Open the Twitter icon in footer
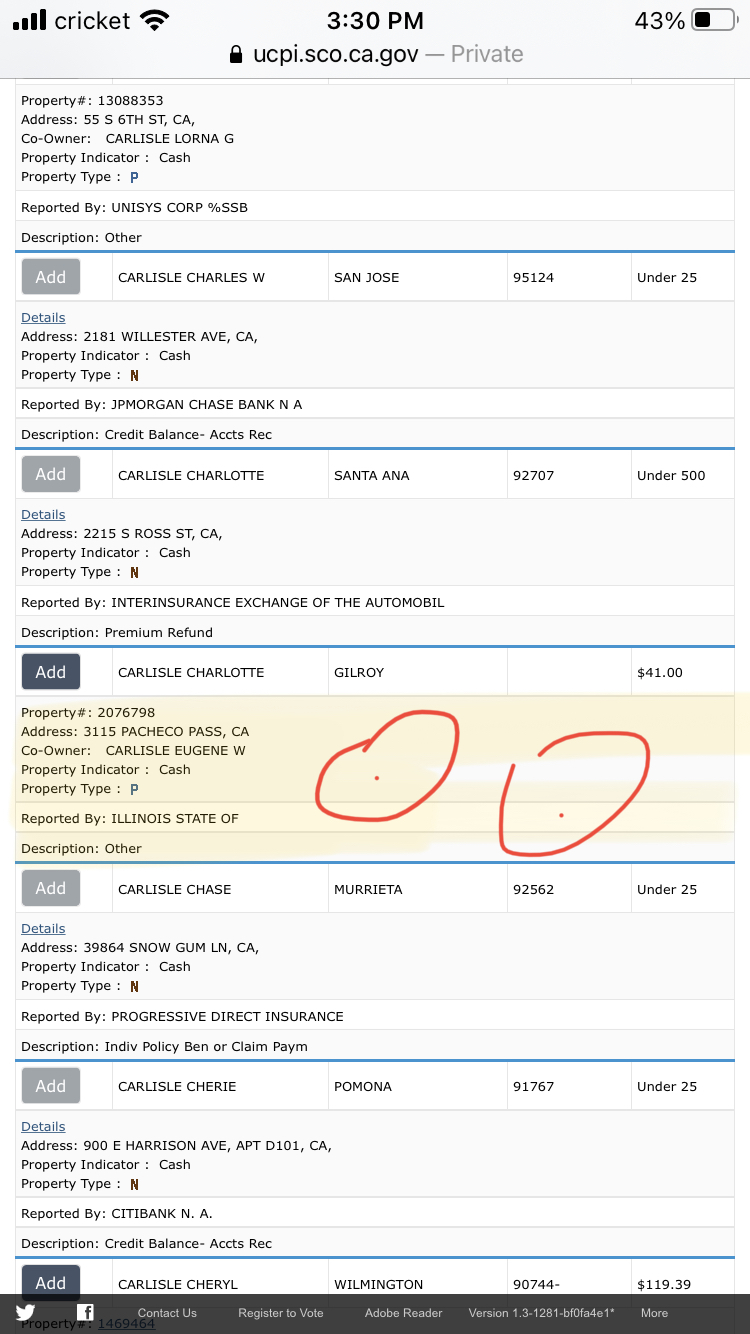Viewport: 750px width, 1334px height. [x=25, y=1313]
